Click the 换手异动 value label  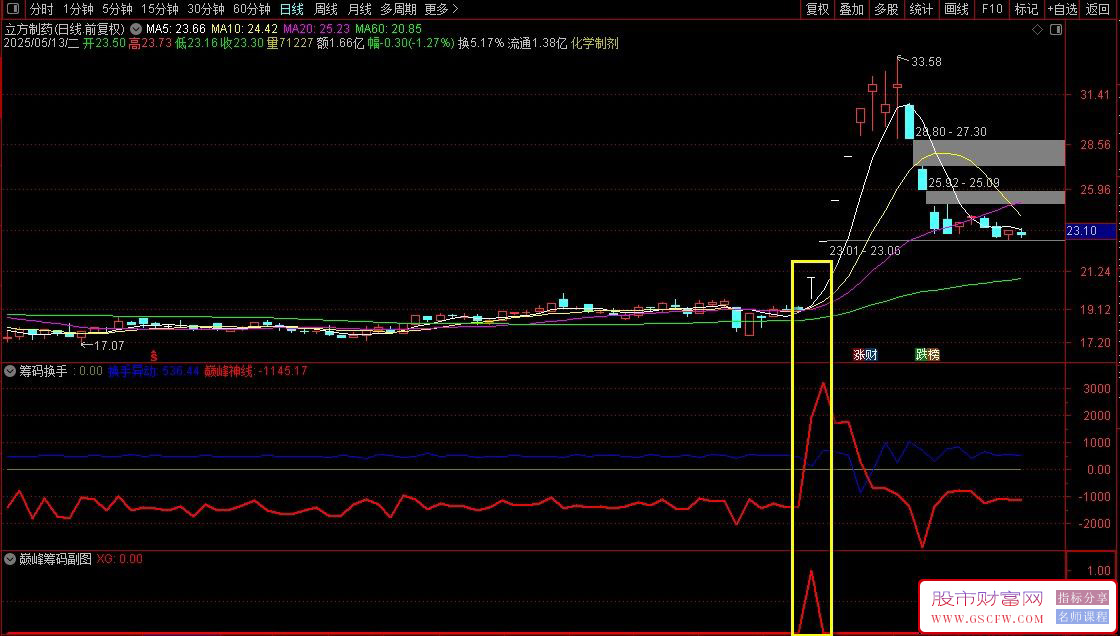(x=153, y=371)
